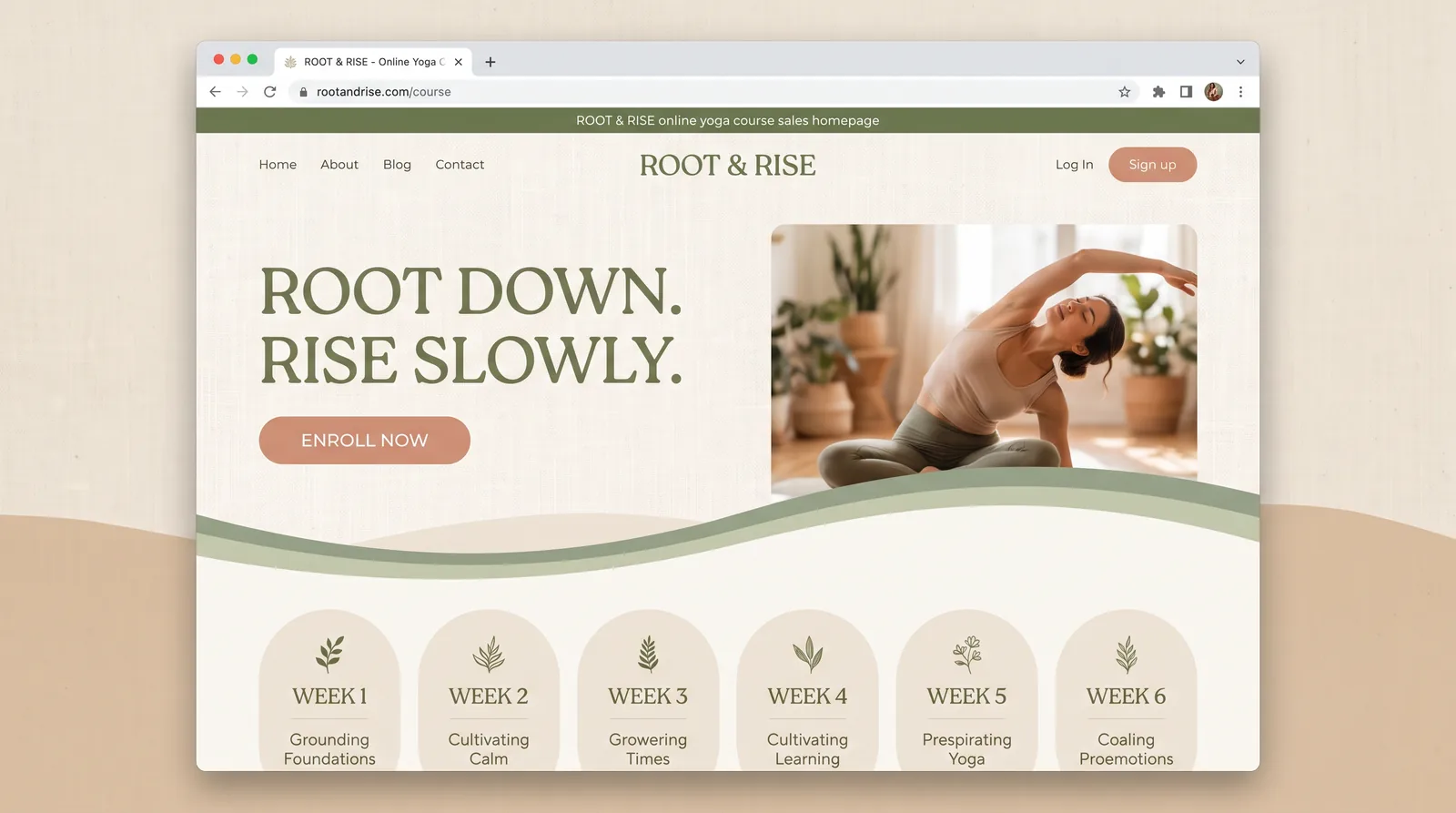Click the Growering Times label

(648, 749)
